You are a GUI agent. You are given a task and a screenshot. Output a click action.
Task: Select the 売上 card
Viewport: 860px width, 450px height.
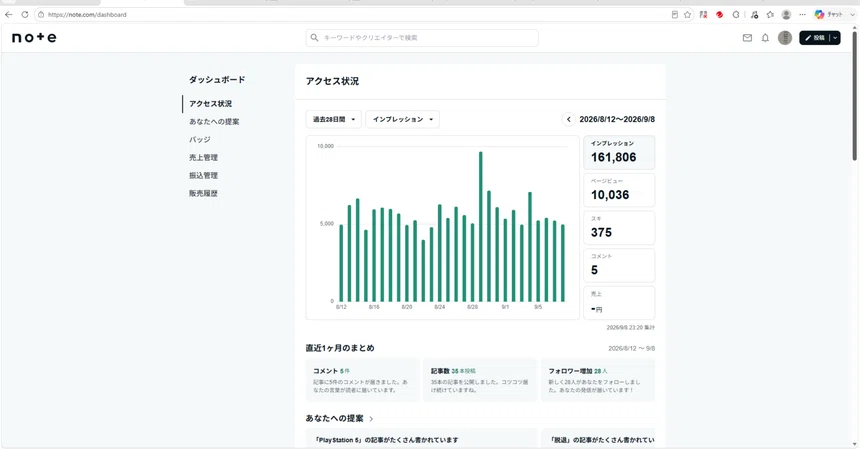[619, 303]
